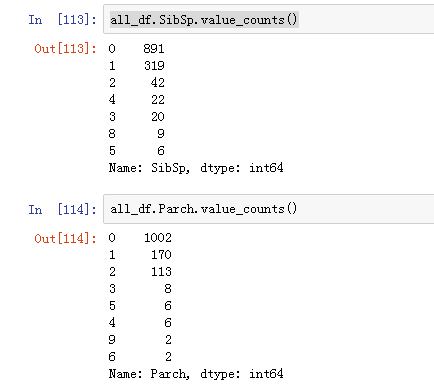The width and height of the screenshot is (434, 387).
Task: Select the Out[114] output prompt
Action: 65,238
